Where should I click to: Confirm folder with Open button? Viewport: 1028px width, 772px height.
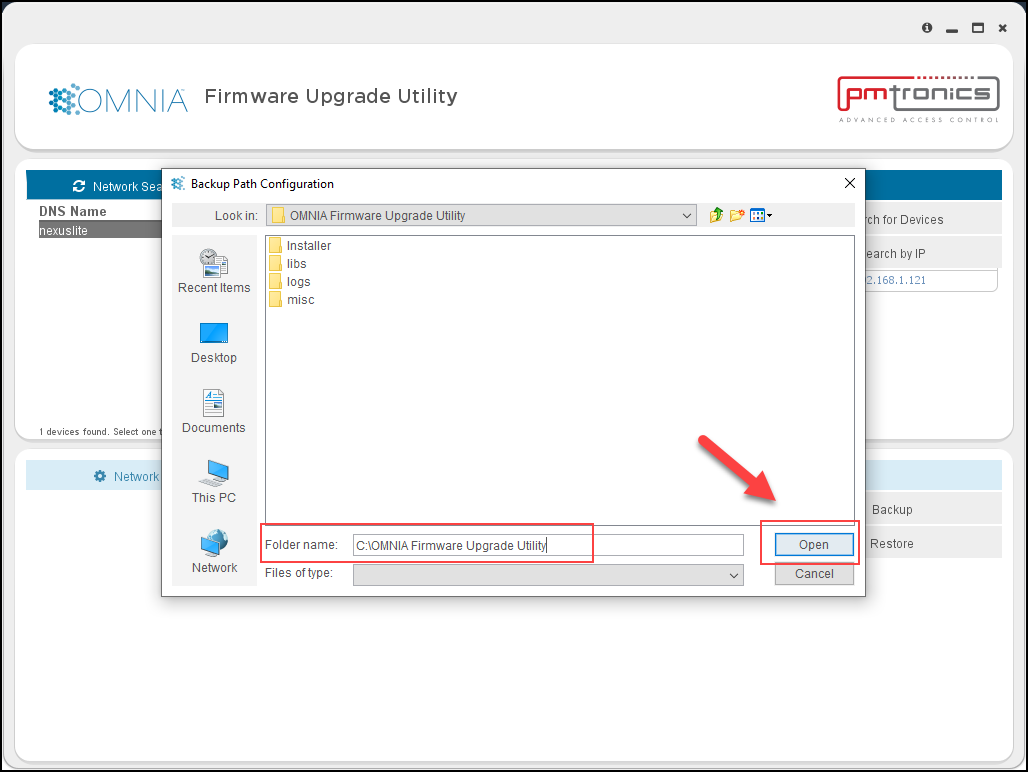[814, 545]
